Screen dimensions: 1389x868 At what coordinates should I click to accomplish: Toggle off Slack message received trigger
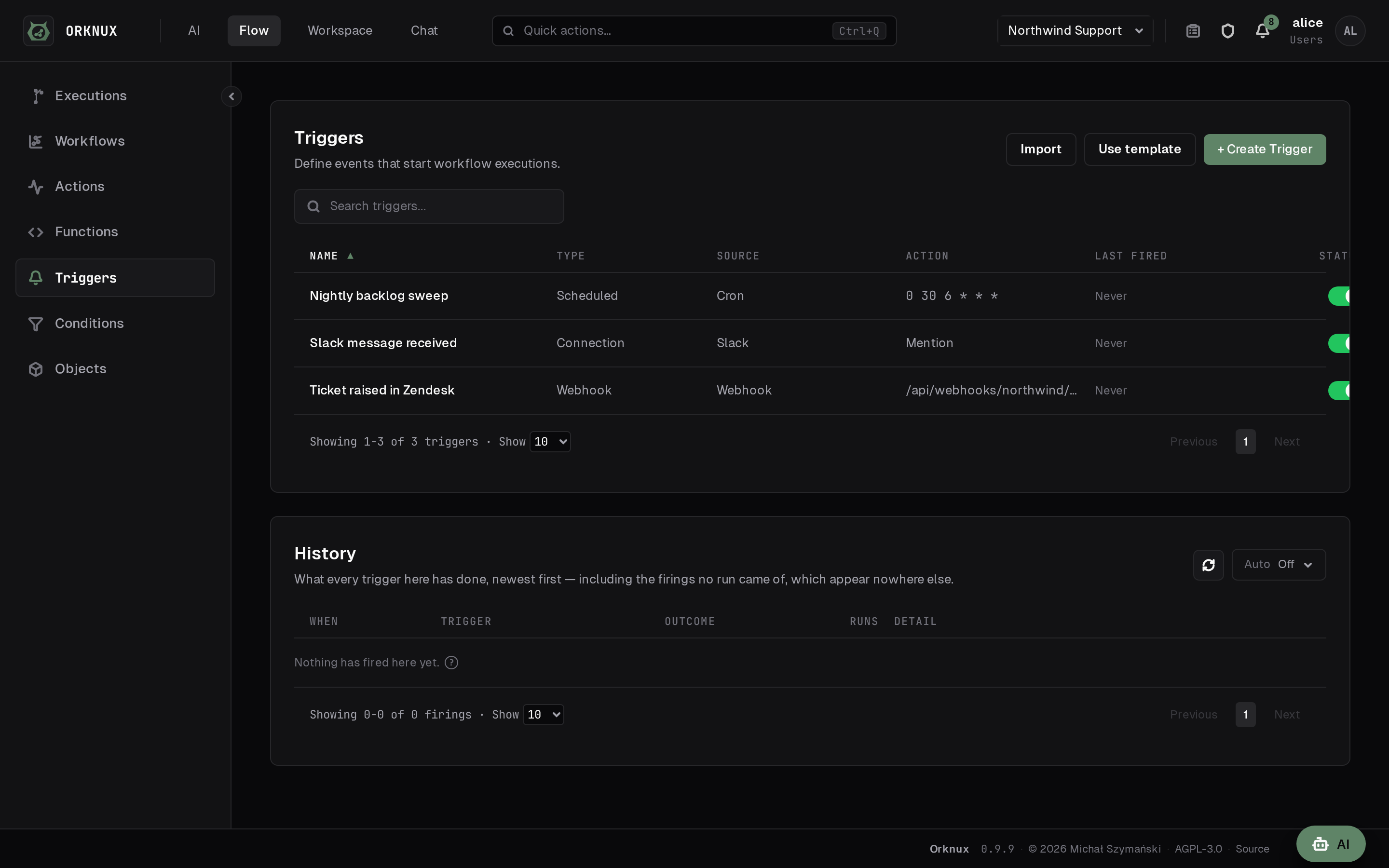point(1338,343)
